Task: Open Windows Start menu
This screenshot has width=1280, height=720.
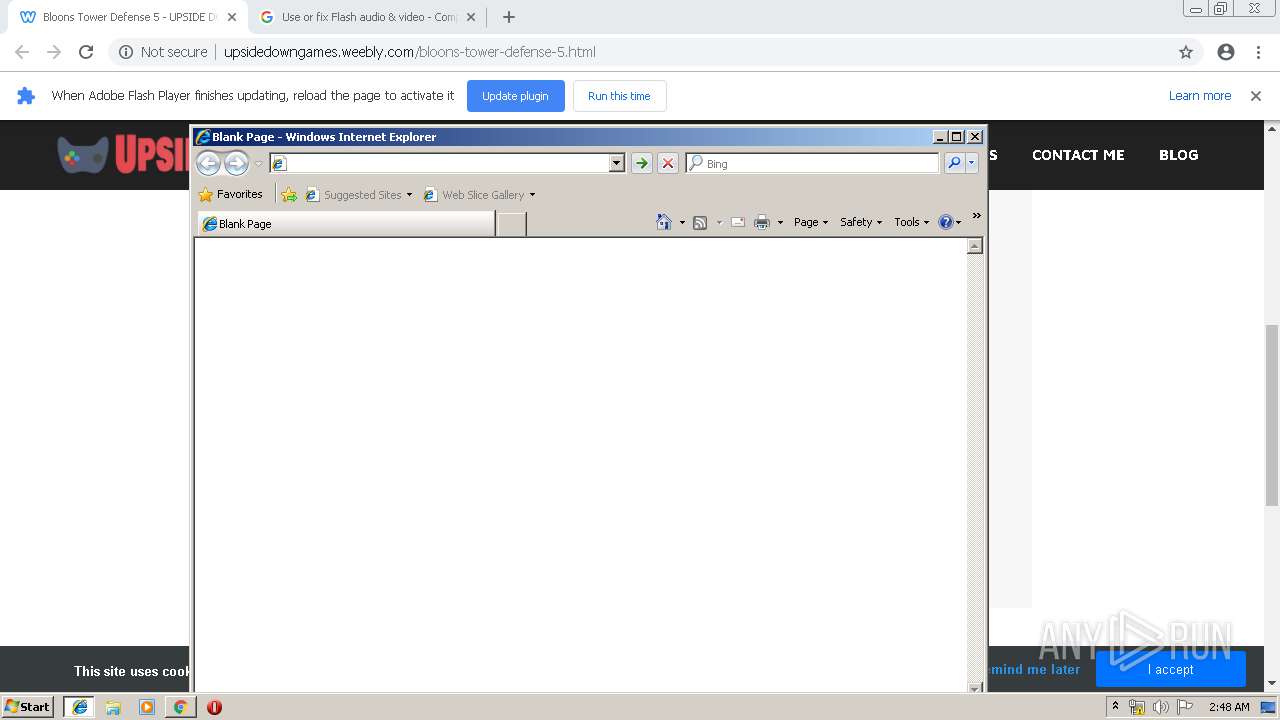Action: 27,707
